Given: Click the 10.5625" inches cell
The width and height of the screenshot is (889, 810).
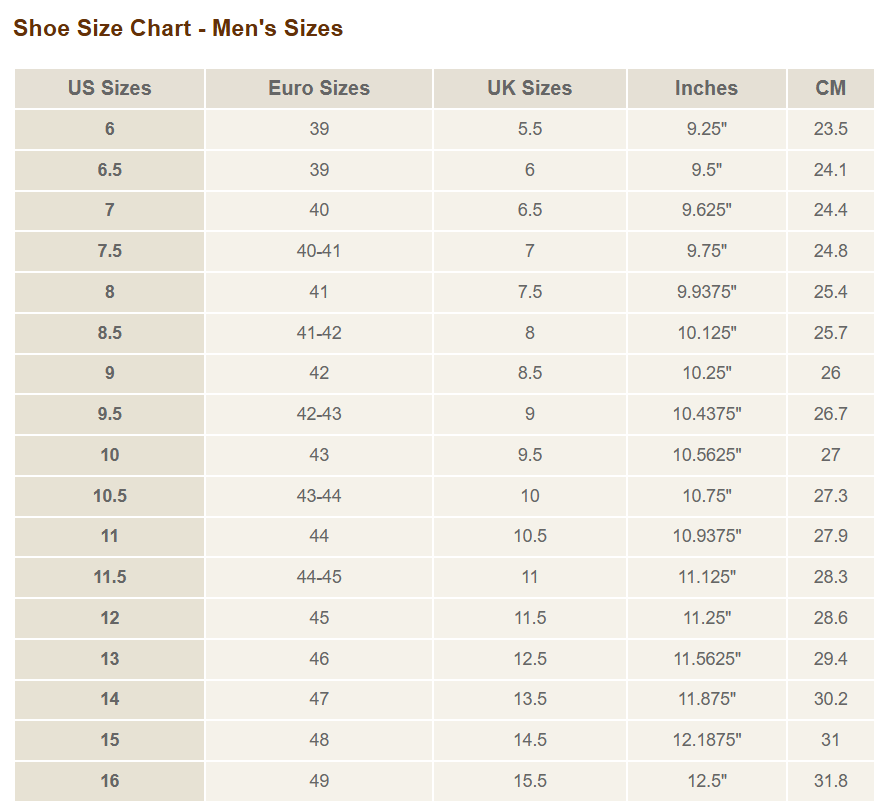Looking at the screenshot, I should pyautogui.click(x=706, y=455).
